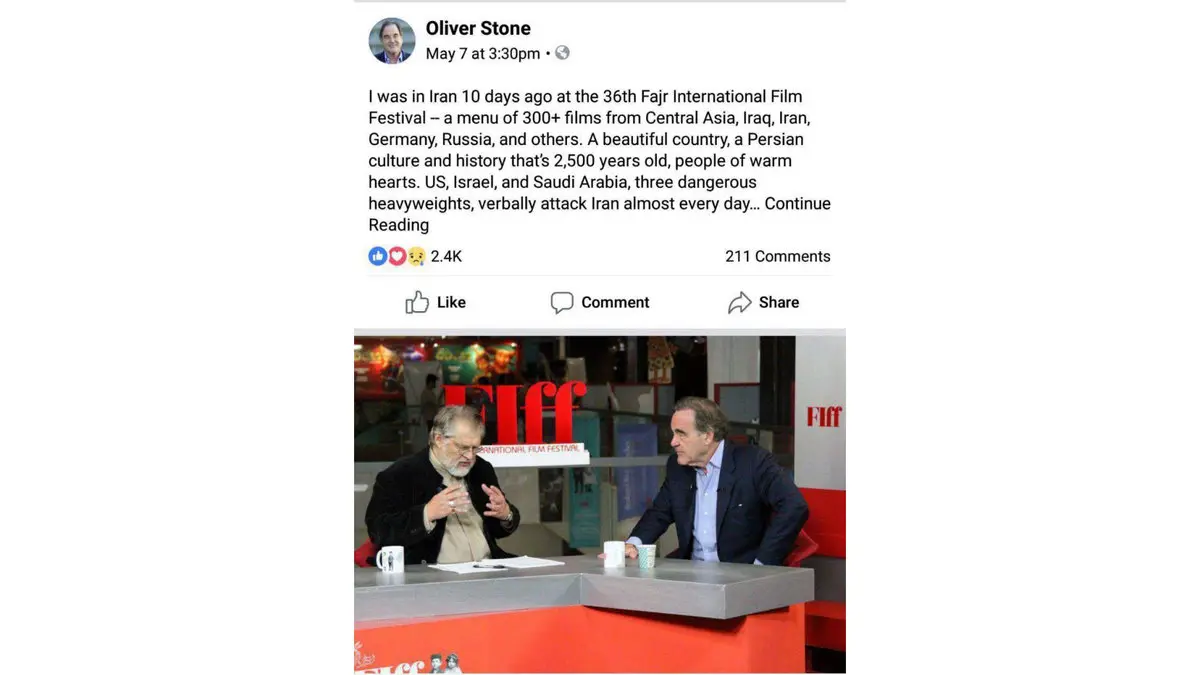The height and width of the screenshot is (675, 1200).
Task: Open the 211 Comments link
Action: 778,256
